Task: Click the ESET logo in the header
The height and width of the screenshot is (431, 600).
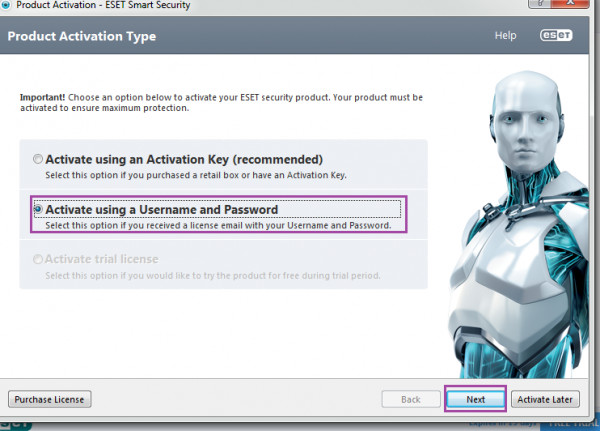Action: pos(556,36)
